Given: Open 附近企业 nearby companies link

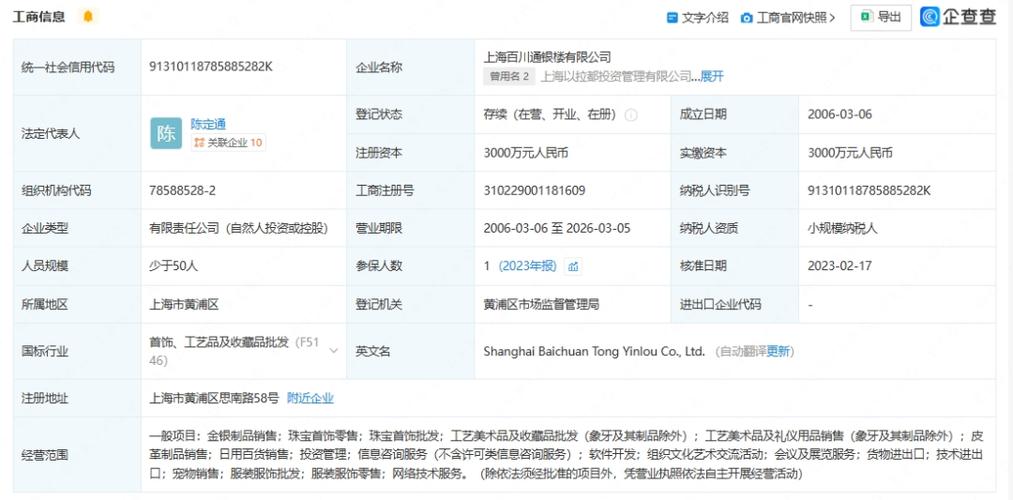Looking at the screenshot, I should click(310, 398).
